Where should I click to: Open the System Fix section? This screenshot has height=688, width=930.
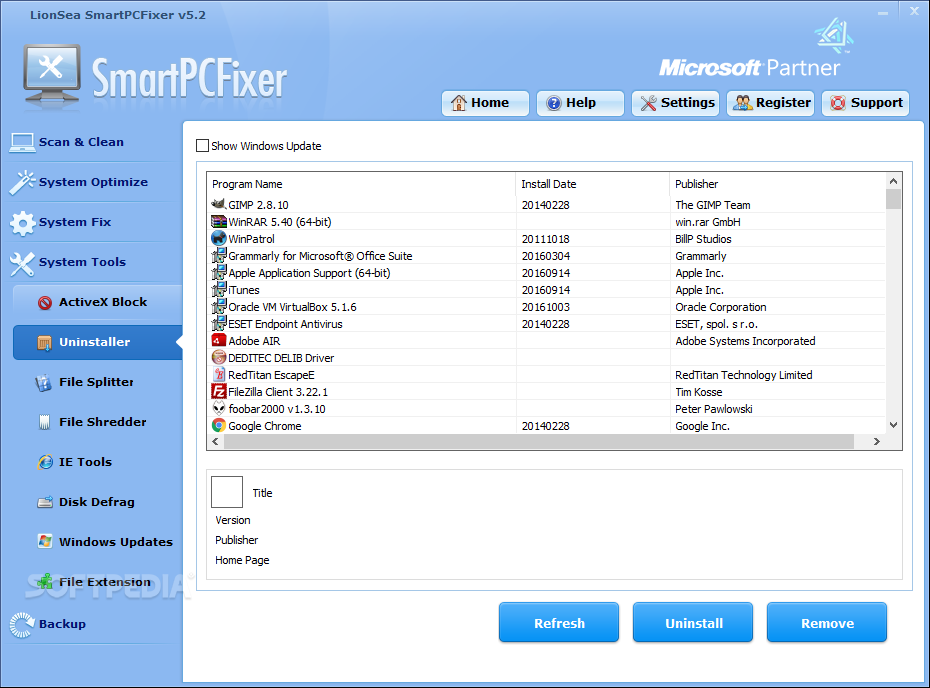(75, 222)
